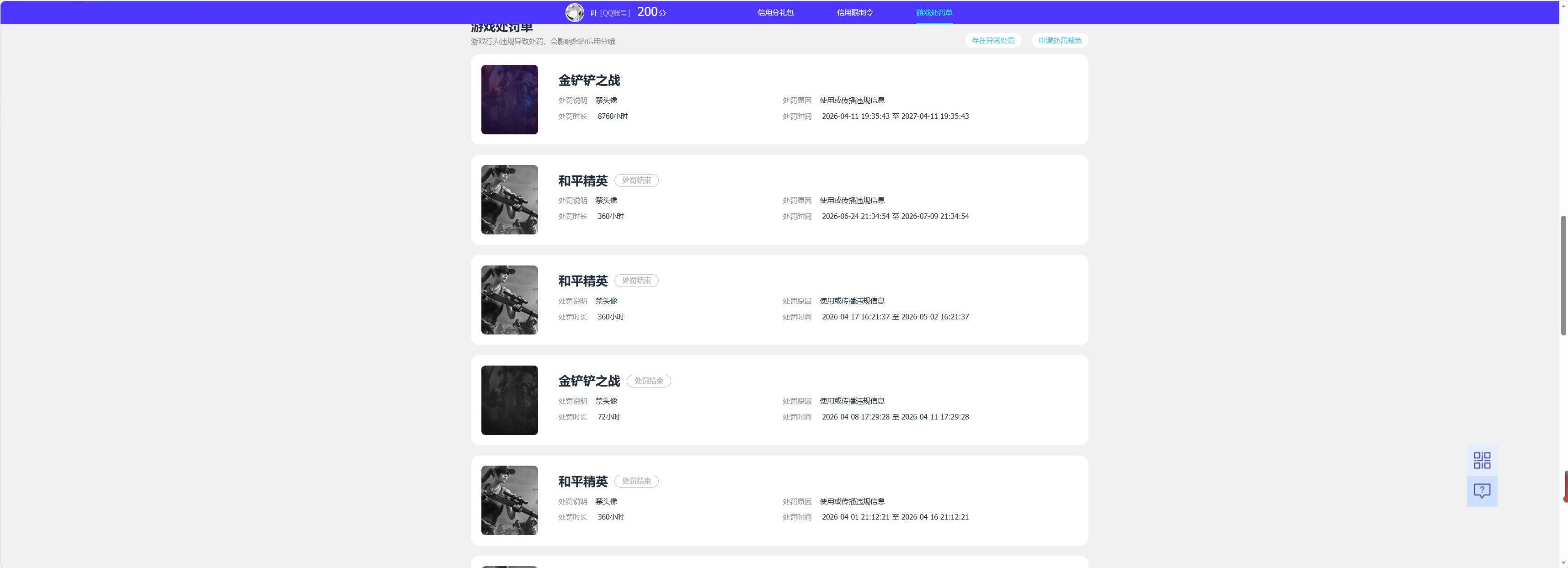The image size is (1568, 568).
Task: Click the 和平精英 thumbnail for the 2026-06-24 penalty
Action: coord(509,200)
